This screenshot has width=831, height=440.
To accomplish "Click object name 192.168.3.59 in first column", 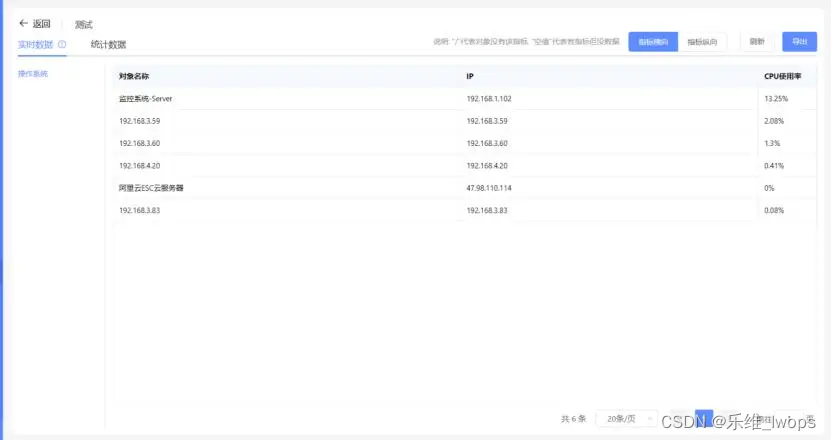I will click(139, 121).
